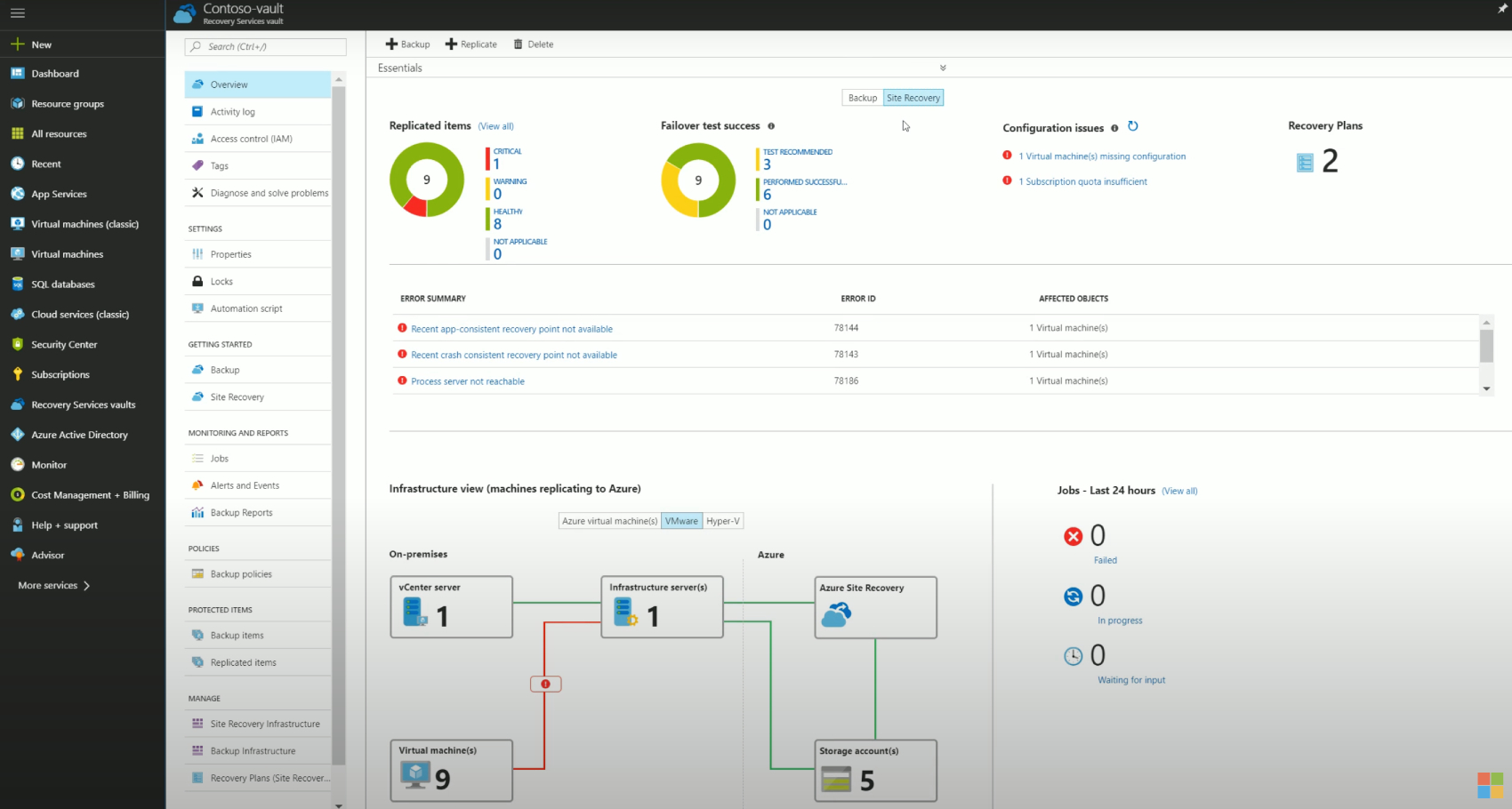
Task: Click the SQL databases icon
Action: pyautogui.click(x=17, y=284)
